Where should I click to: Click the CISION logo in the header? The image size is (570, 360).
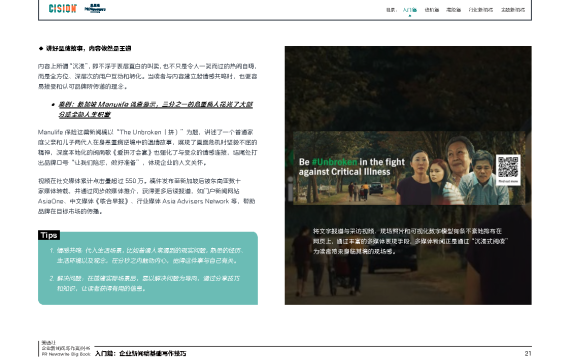click(x=63, y=8)
